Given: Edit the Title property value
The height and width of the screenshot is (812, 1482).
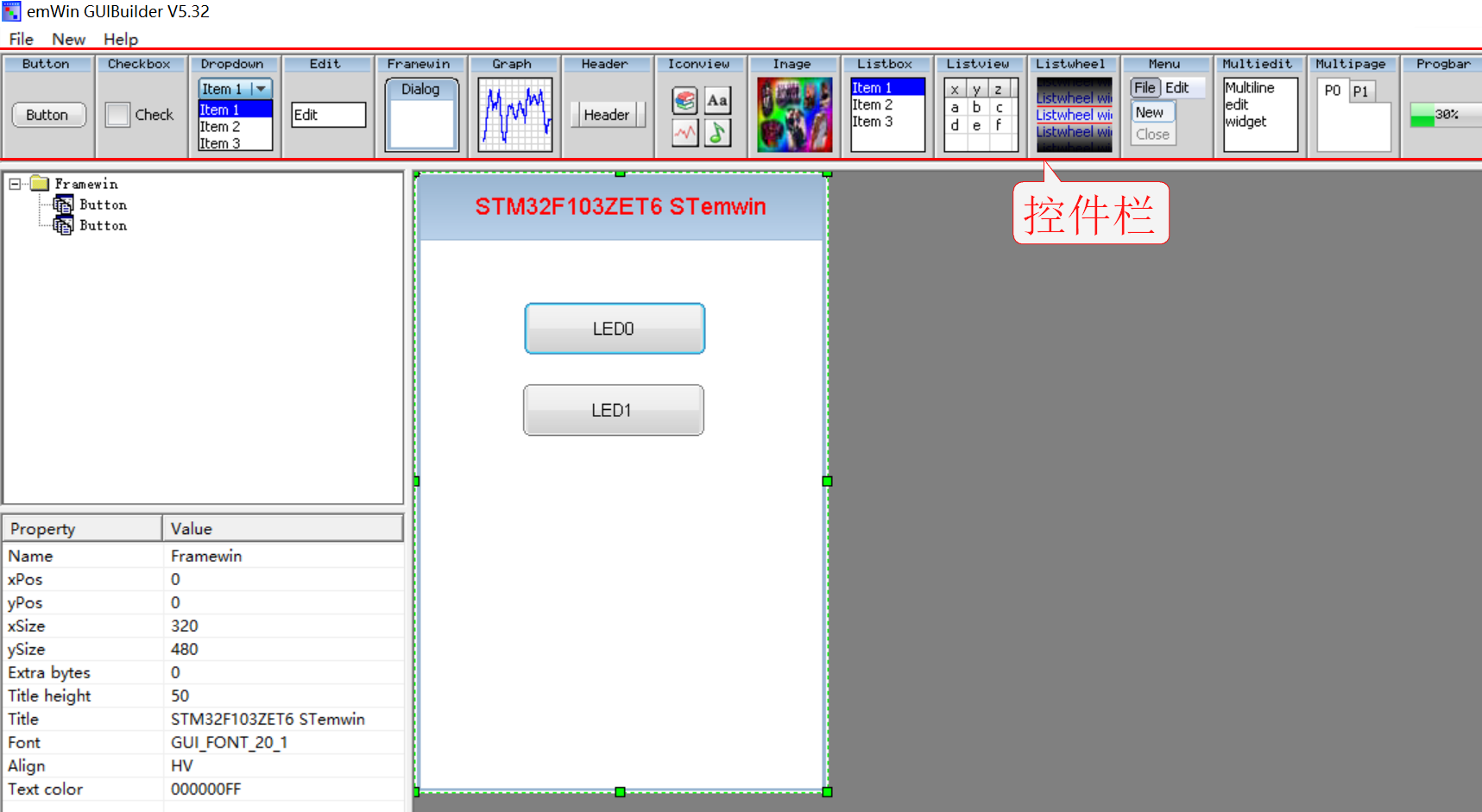Looking at the screenshot, I should pos(283,720).
